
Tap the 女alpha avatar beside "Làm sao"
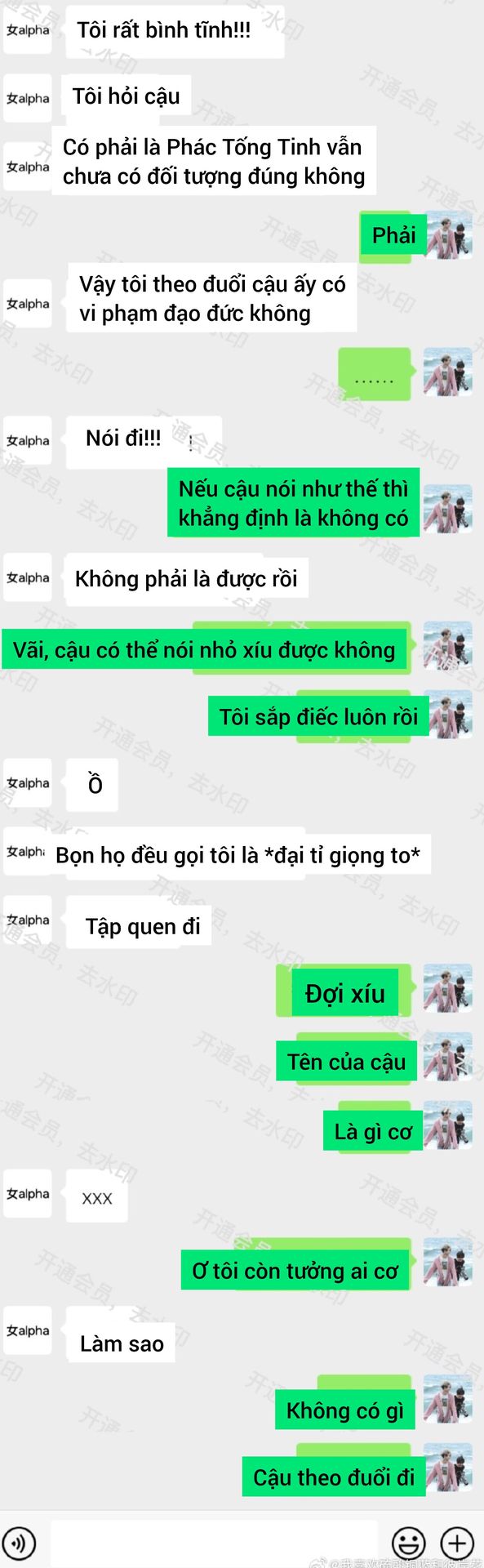(x=28, y=1331)
